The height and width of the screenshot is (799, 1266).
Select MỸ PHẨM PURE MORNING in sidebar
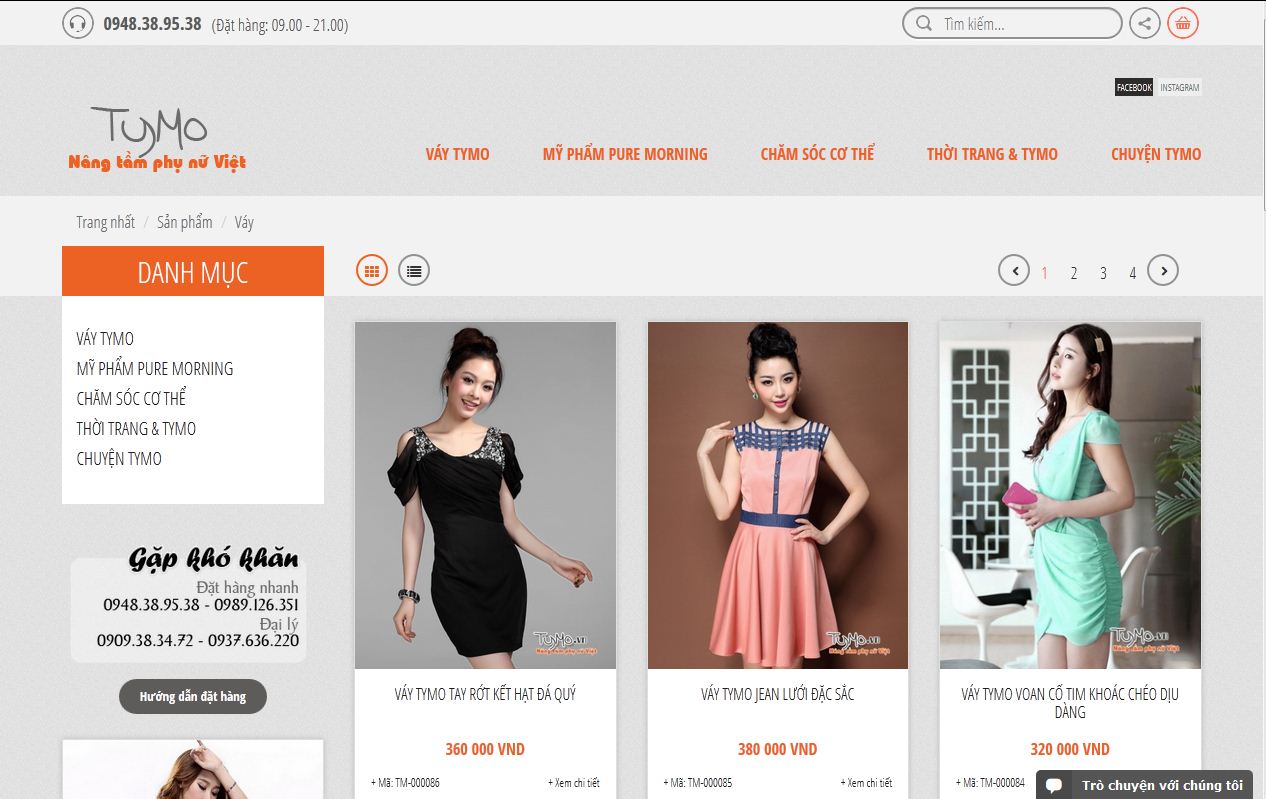pyautogui.click(x=155, y=368)
